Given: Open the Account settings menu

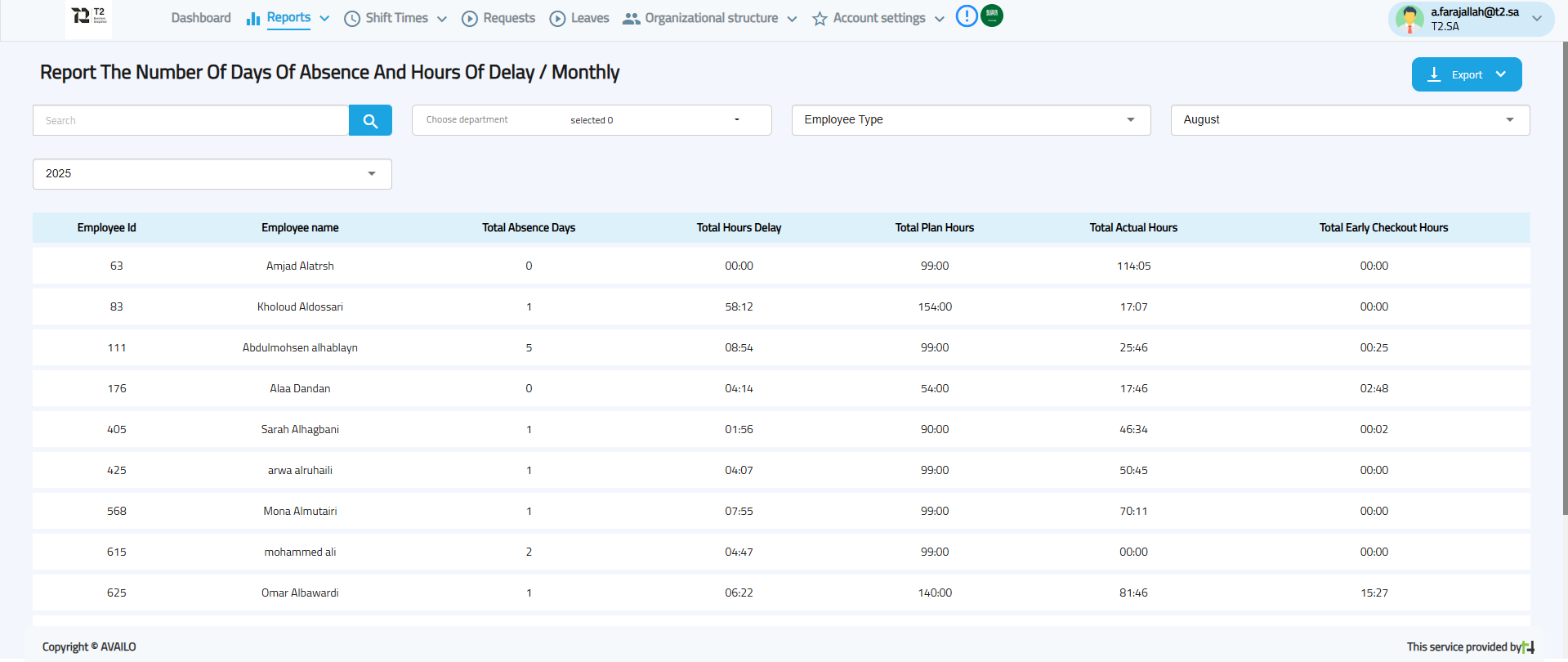Looking at the screenshot, I should click(x=879, y=18).
